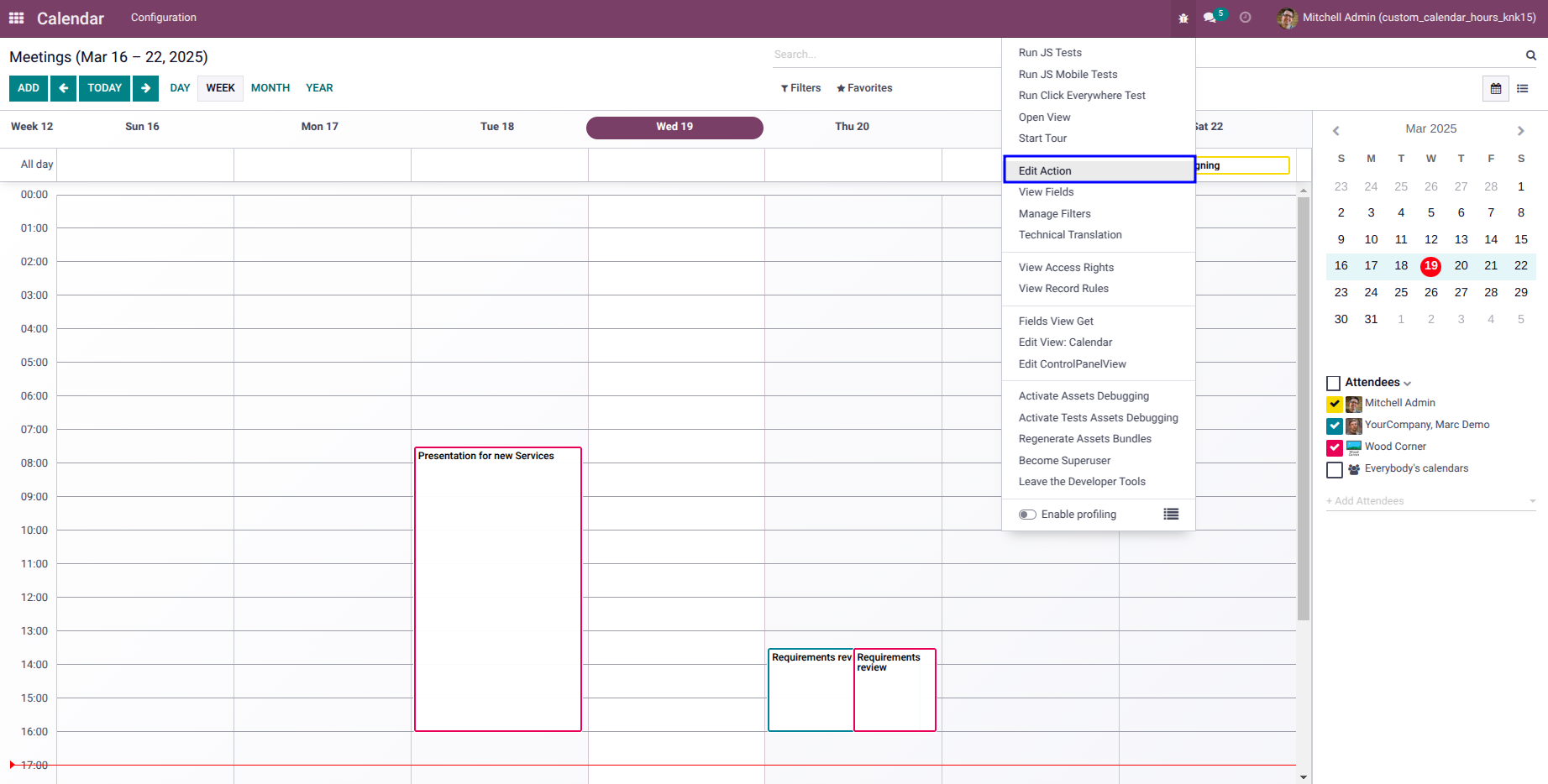Go to next week arrow
This screenshot has height=784, width=1548.
(145, 88)
